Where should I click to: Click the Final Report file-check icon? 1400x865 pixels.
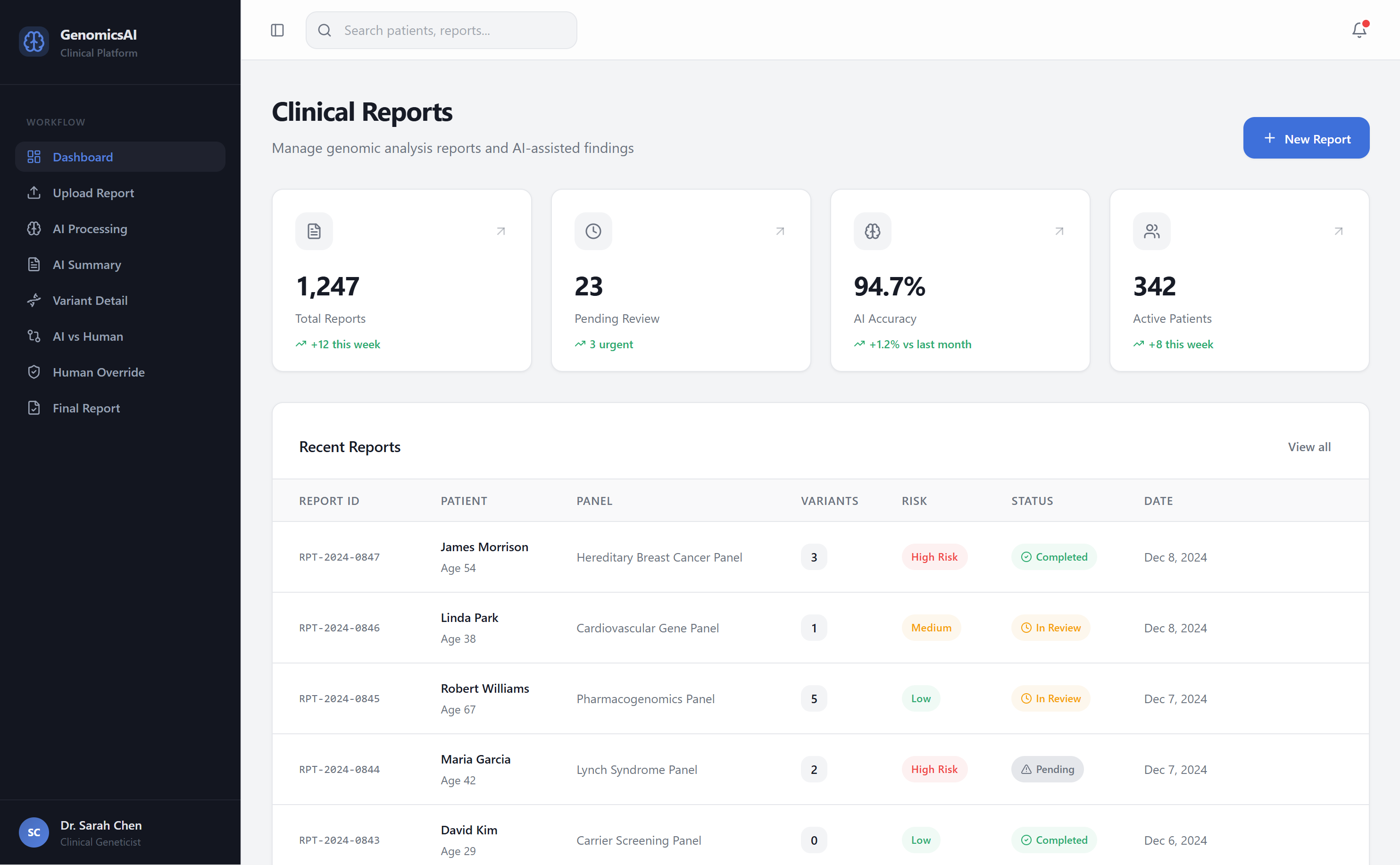(34, 408)
